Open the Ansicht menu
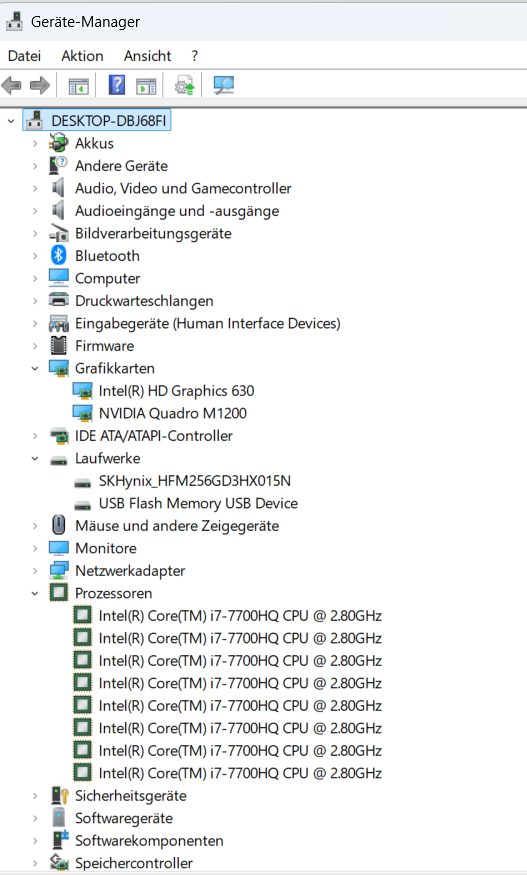Image resolution: width=527 pixels, height=875 pixels. (147, 56)
